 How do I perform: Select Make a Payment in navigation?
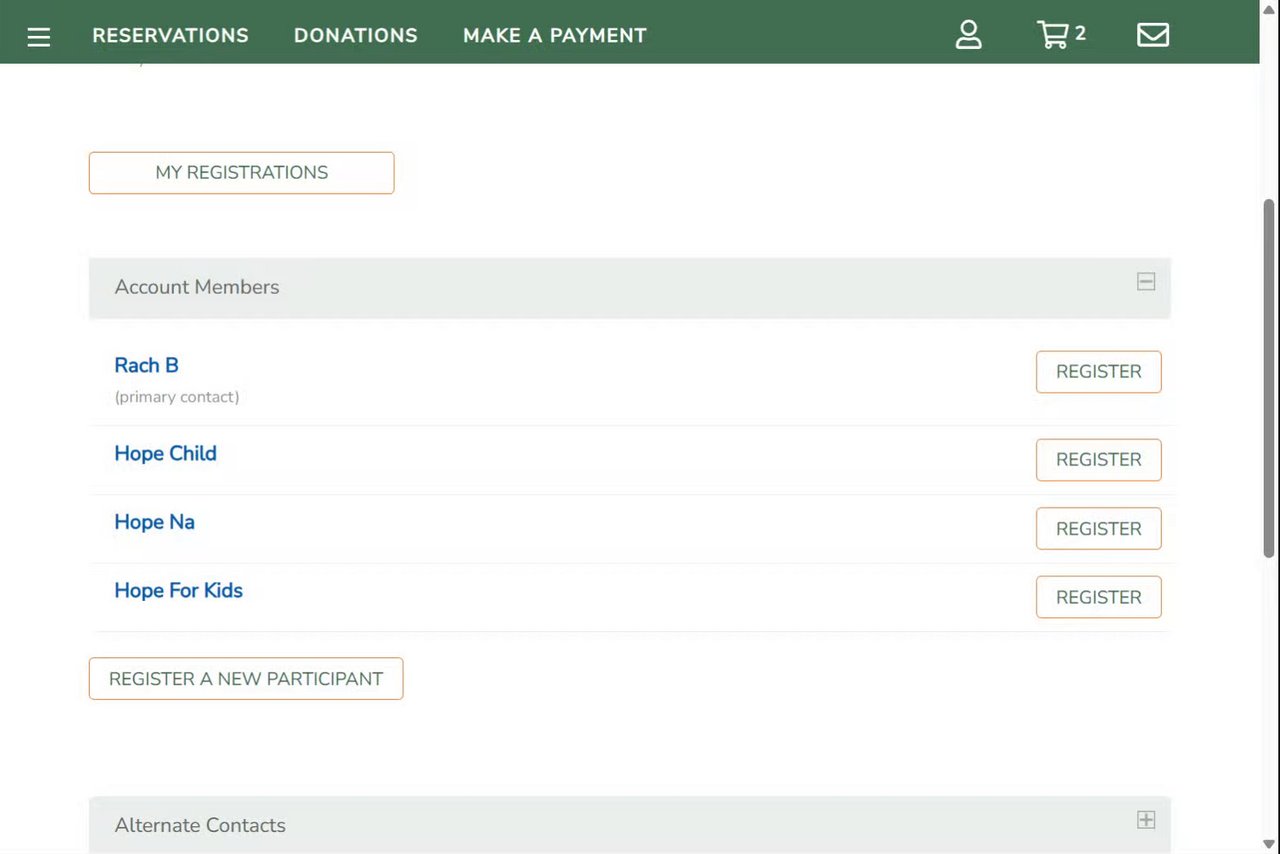tap(554, 35)
